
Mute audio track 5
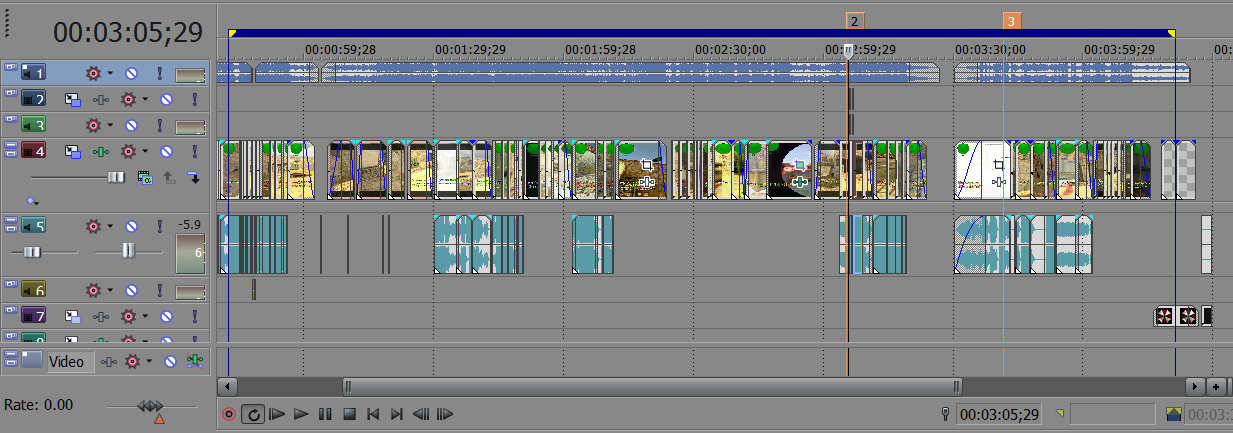131,226
